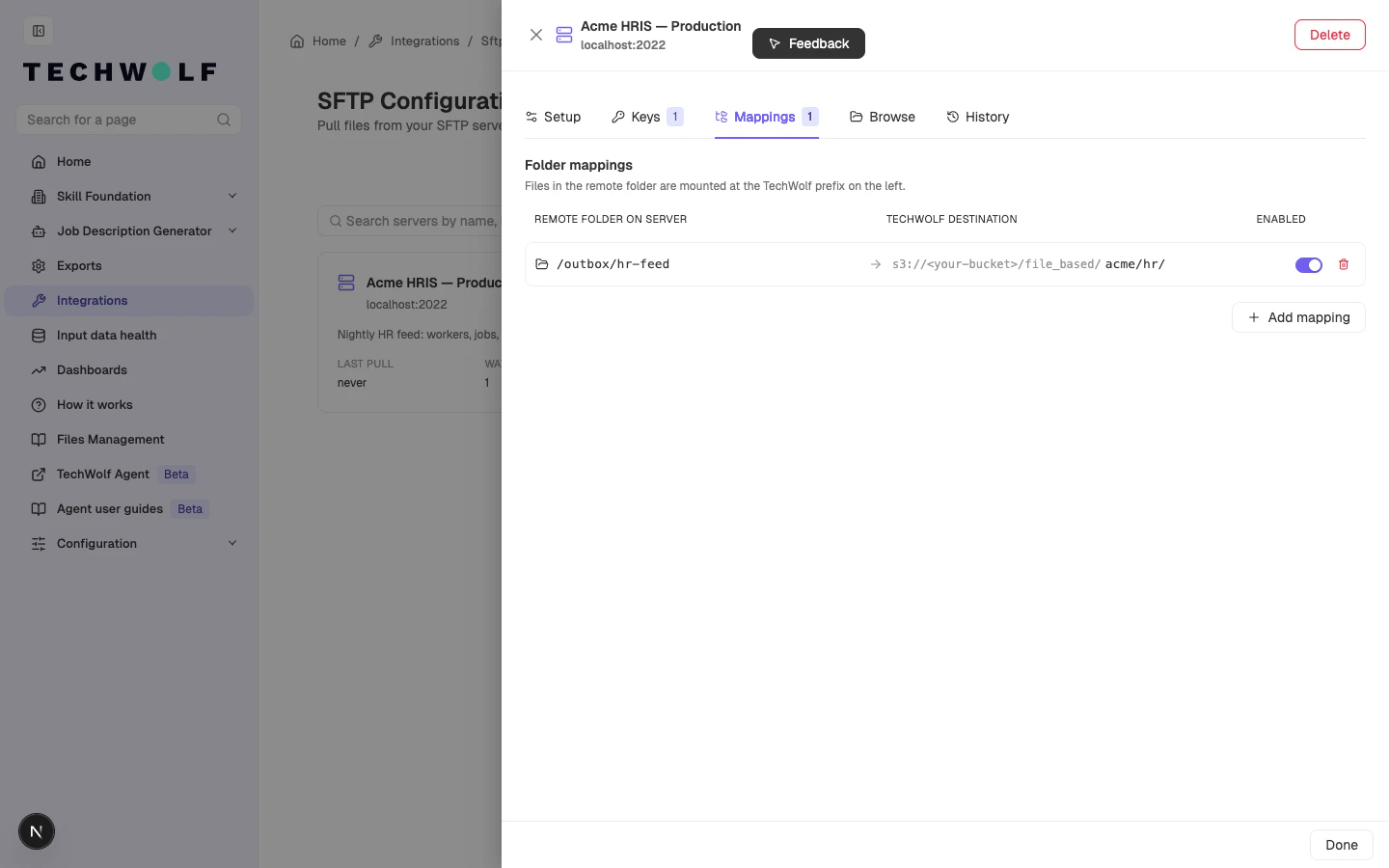Screen dimensions: 1389x868
Task: Click the Next.js N badge icon
Action: pos(37,831)
